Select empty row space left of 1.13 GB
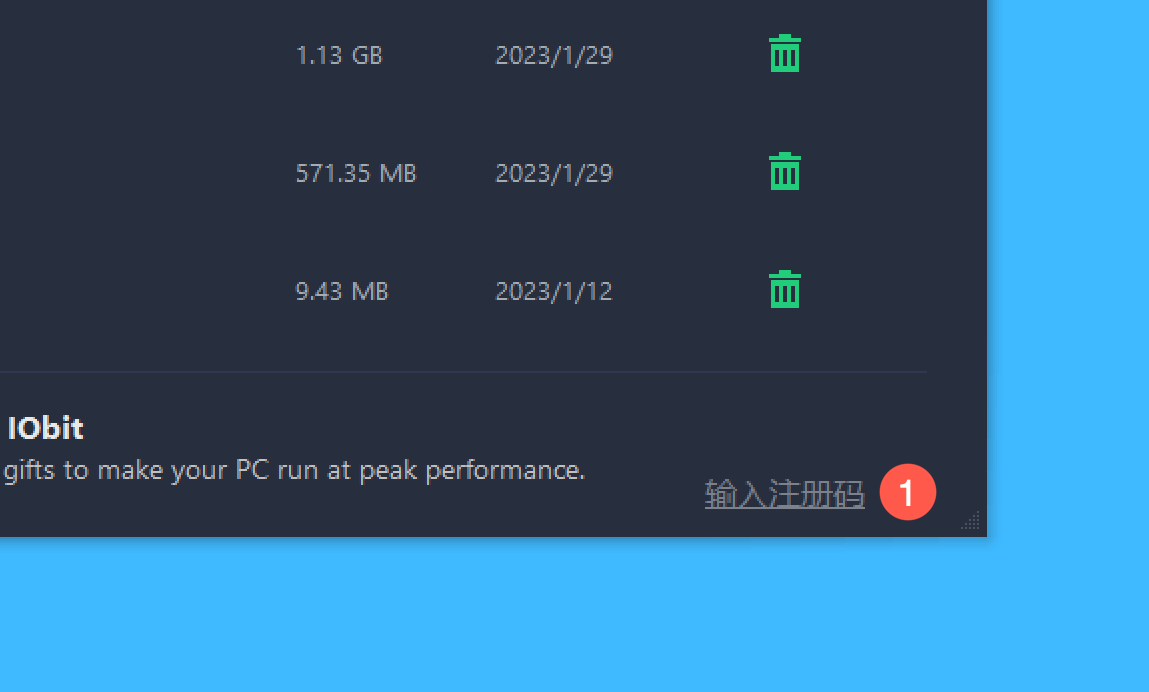This screenshot has width=1149, height=692. tap(143, 55)
